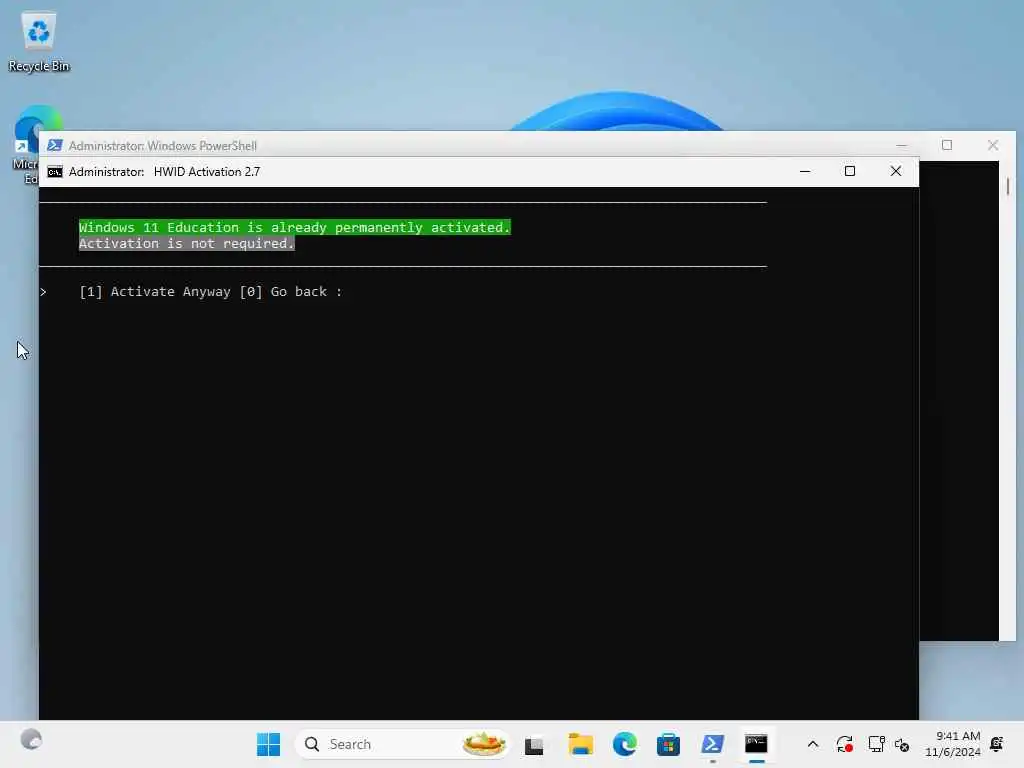Click the '[0] Go back' option text
This screenshot has height=768, width=1024.
[283, 292]
